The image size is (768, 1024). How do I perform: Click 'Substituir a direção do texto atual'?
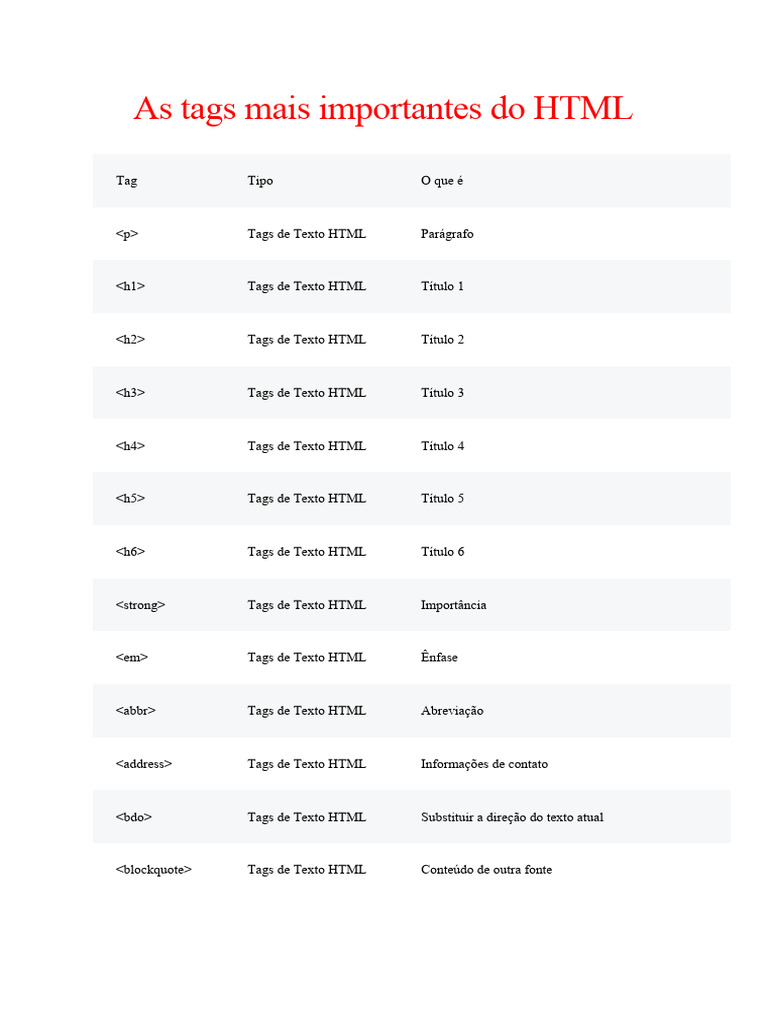tap(512, 817)
